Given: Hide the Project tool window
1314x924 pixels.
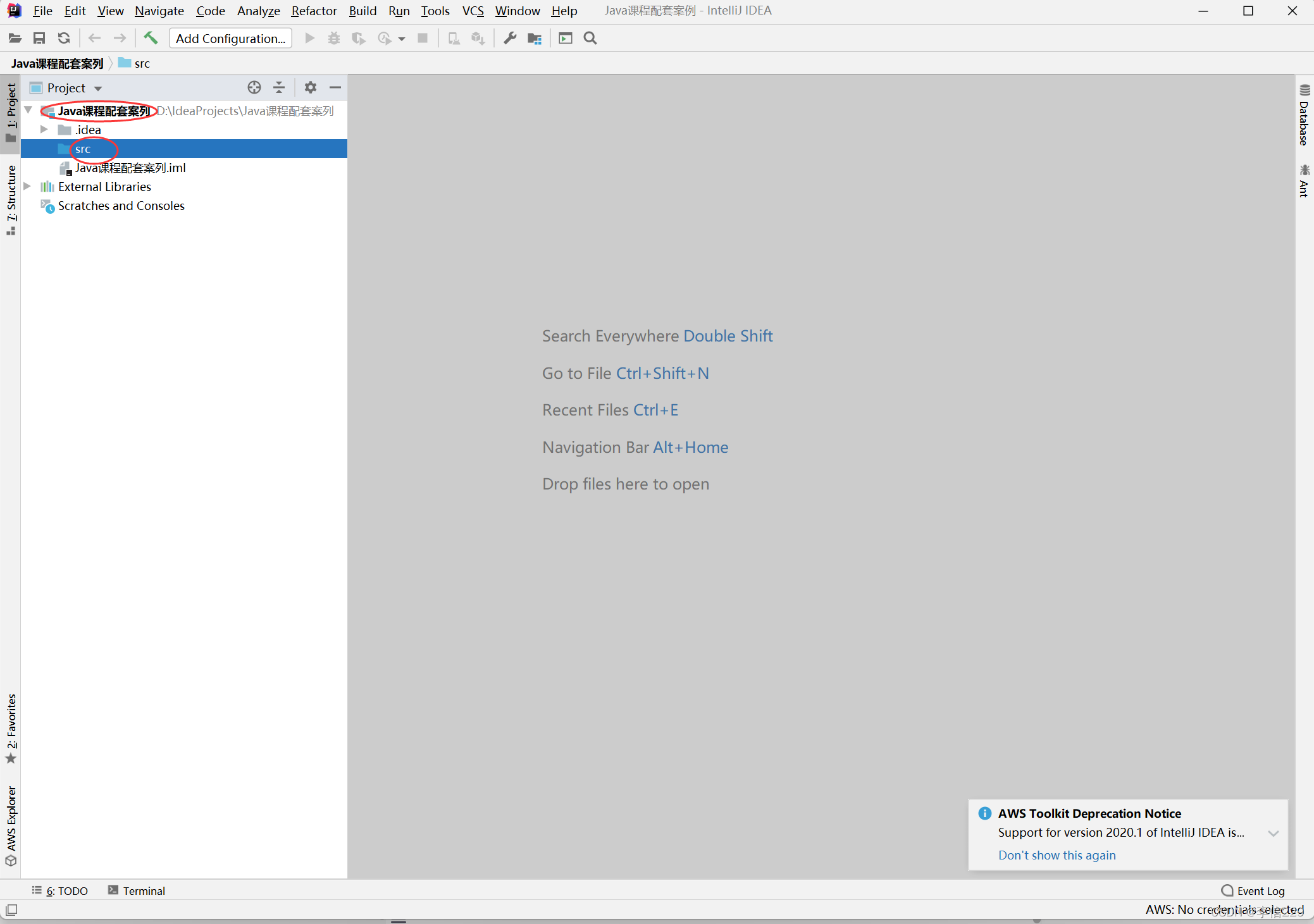Looking at the screenshot, I should (335, 87).
